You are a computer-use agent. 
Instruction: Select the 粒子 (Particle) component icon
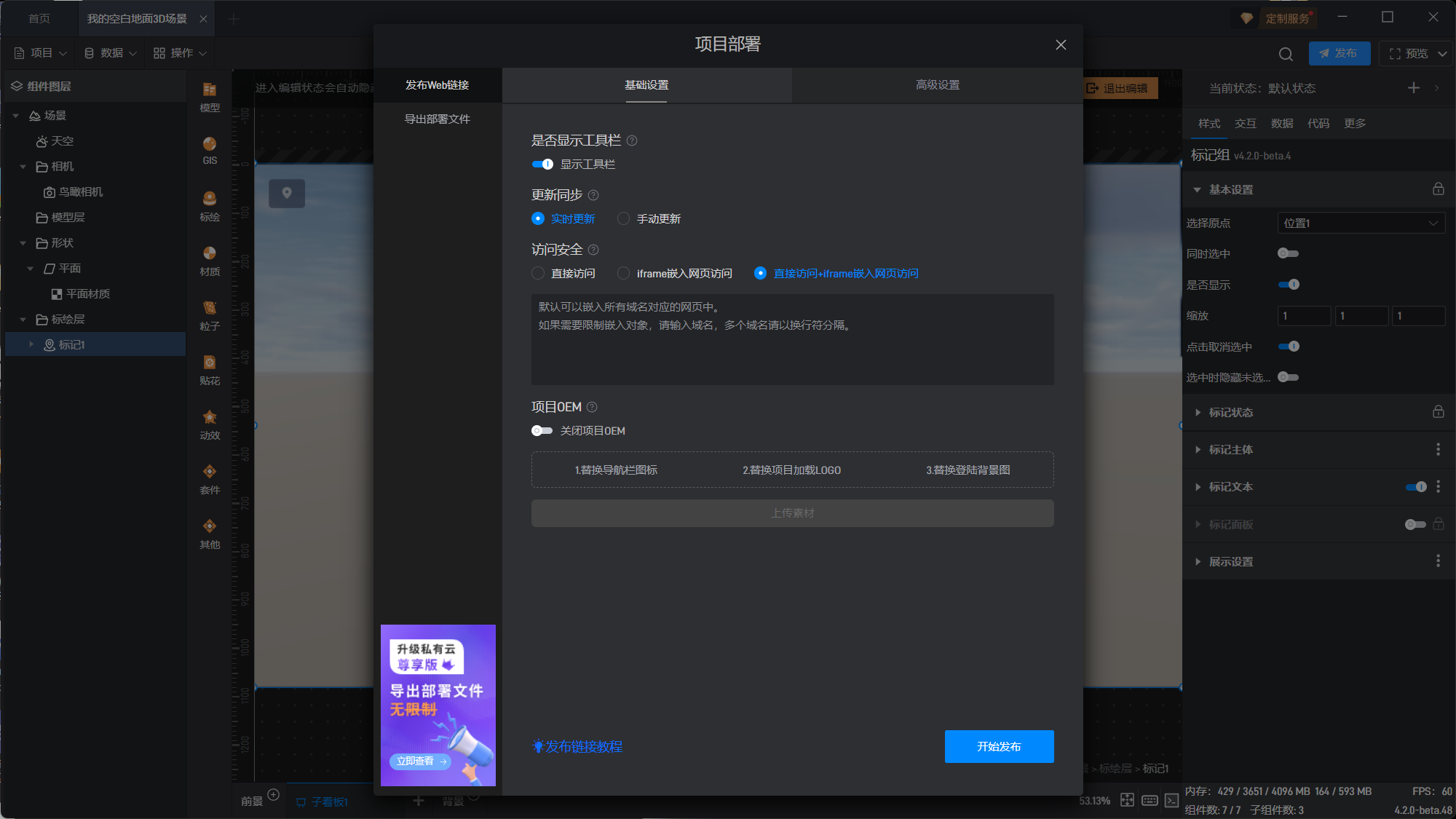click(x=210, y=314)
